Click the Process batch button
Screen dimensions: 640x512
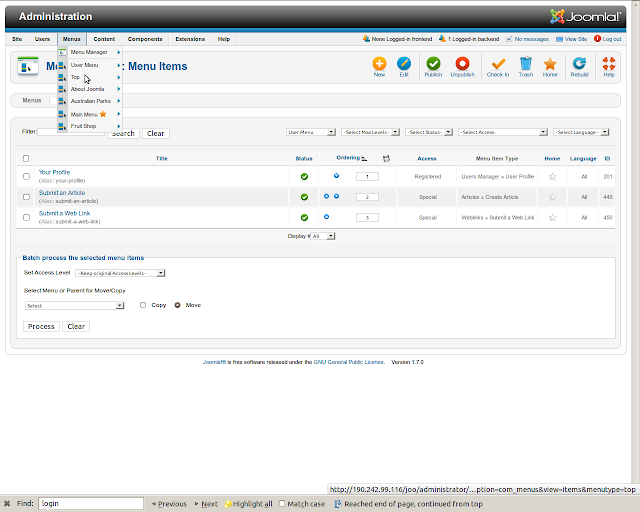point(41,327)
